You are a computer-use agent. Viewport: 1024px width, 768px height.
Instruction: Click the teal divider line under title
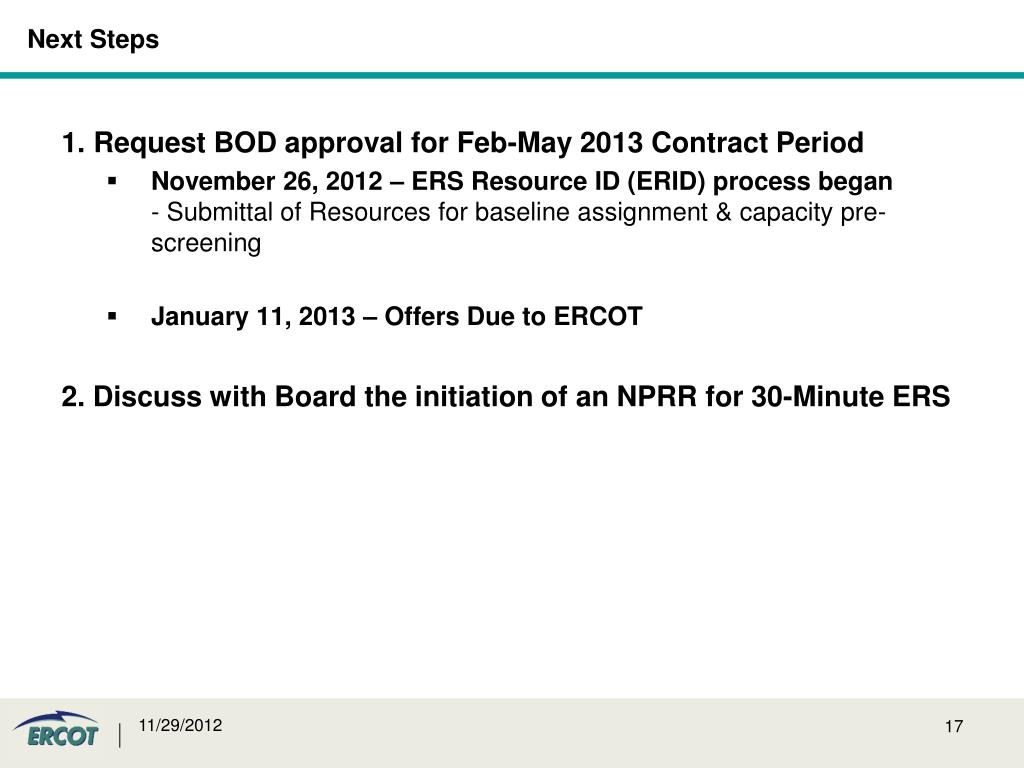(x=512, y=75)
